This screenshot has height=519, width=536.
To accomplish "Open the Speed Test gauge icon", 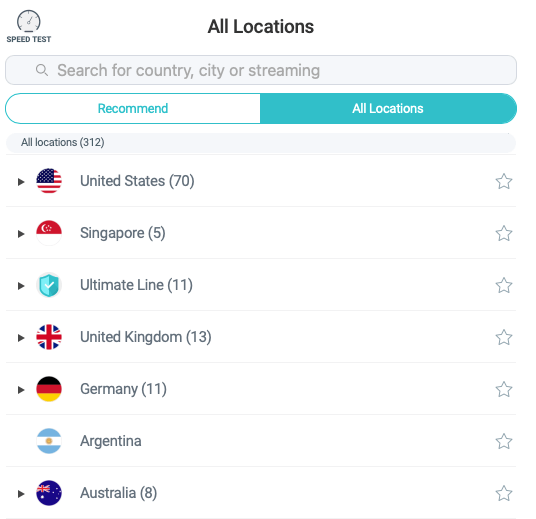I will click(29, 22).
